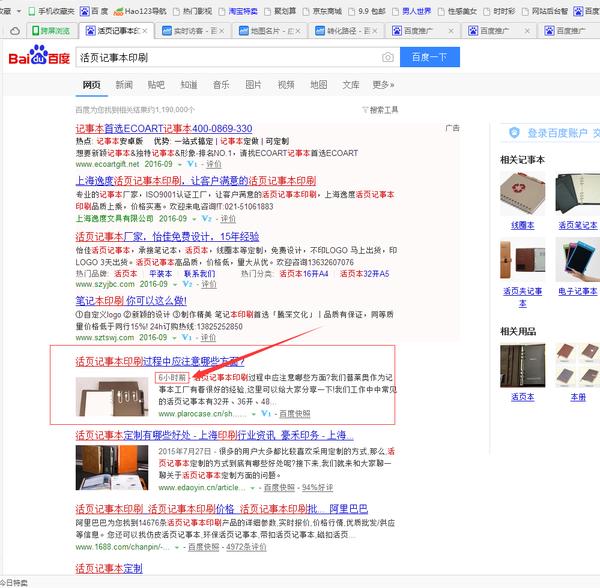Open the ECOART记事本 ad result link
This screenshot has height=588, width=600.
(164, 129)
